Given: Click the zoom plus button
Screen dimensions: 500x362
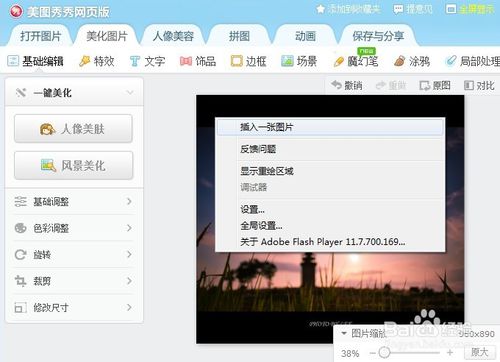Looking at the screenshot, I should point(450,352).
